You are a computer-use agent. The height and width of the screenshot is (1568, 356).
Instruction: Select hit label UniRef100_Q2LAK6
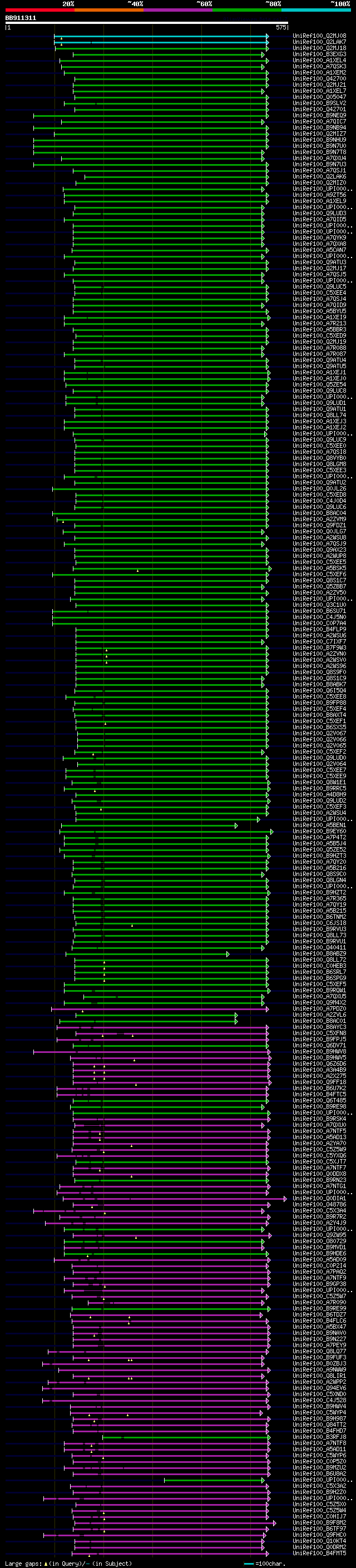[x=319, y=176]
